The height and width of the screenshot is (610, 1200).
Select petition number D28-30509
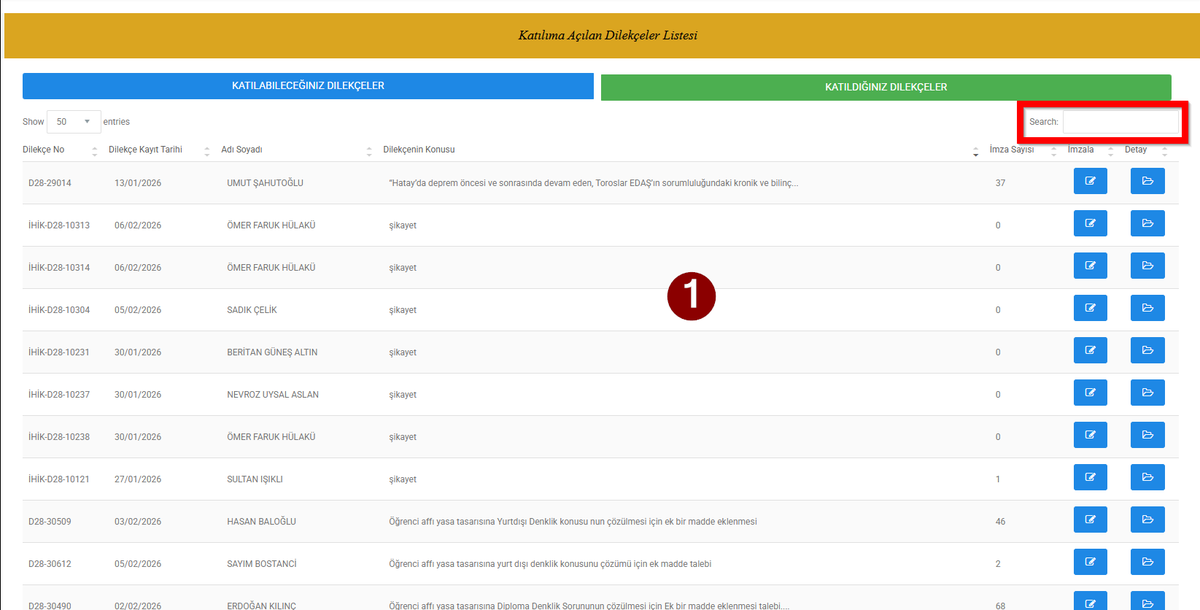50,521
